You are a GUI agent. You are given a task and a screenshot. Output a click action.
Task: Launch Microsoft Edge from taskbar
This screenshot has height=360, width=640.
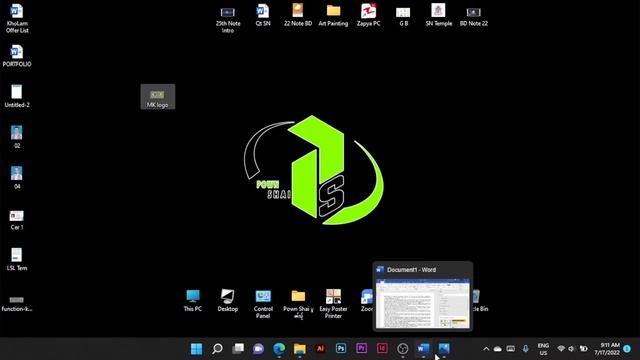279,349
